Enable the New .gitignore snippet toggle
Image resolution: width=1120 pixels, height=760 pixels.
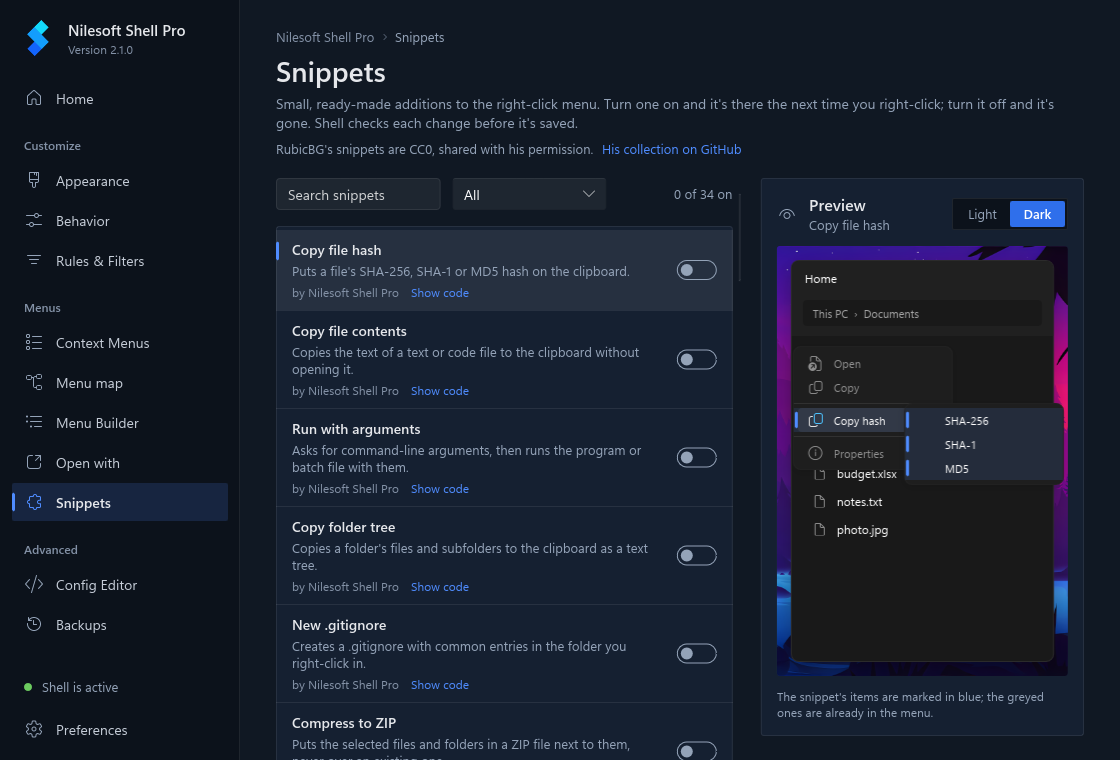(696, 653)
